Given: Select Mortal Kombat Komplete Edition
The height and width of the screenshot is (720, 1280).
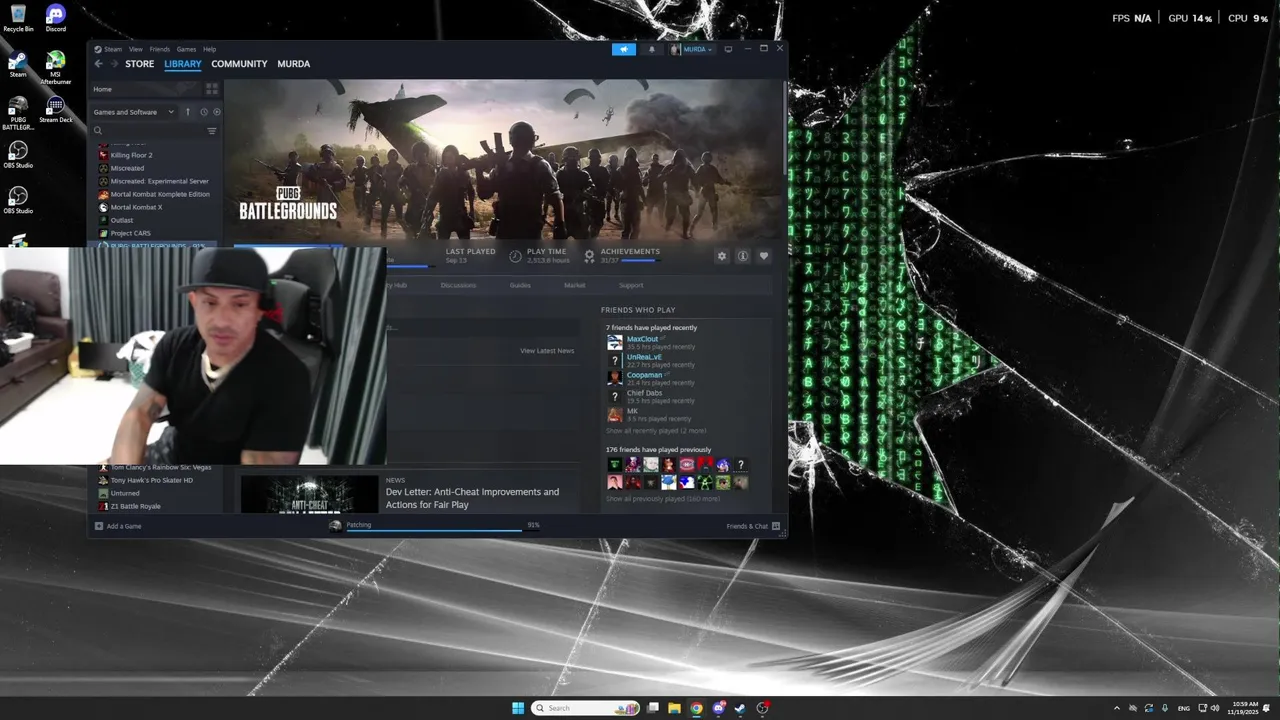Looking at the screenshot, I should tap(154, 194).
